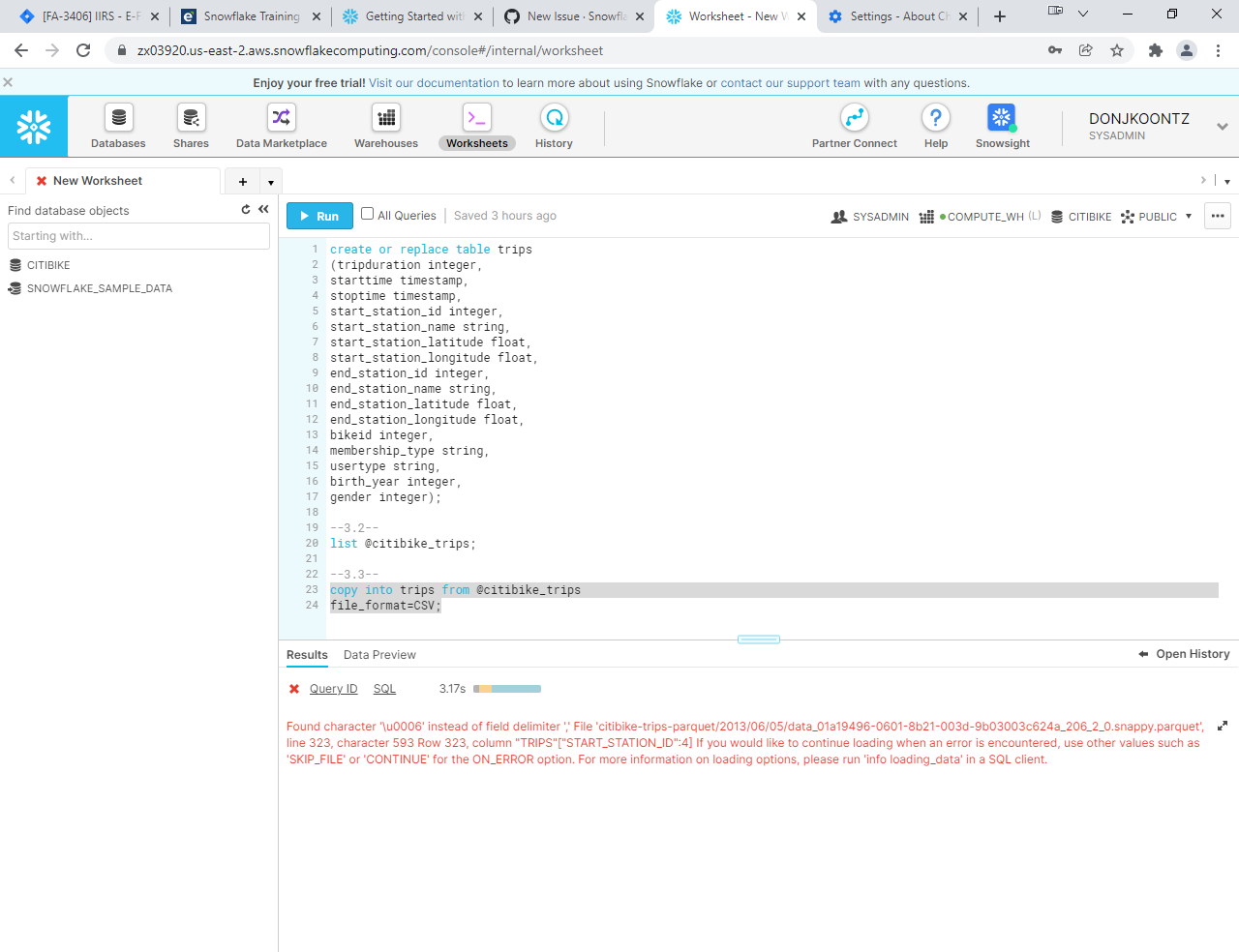The width and height of the screenshot is (1239, 952).
Task: Click the Starting with search field
Action: [x=138, y=235]
